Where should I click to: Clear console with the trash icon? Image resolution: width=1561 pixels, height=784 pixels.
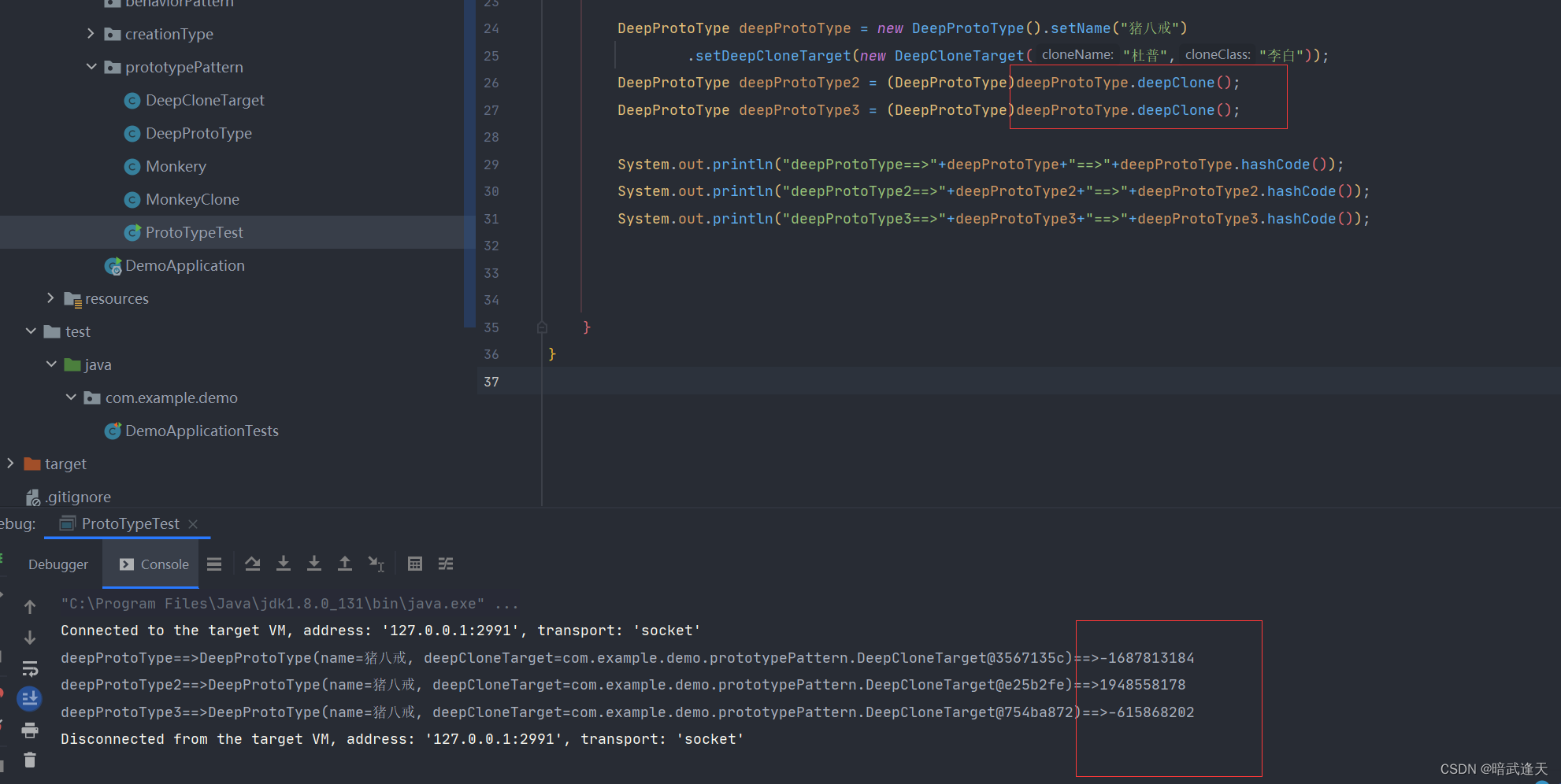point(30,760)
